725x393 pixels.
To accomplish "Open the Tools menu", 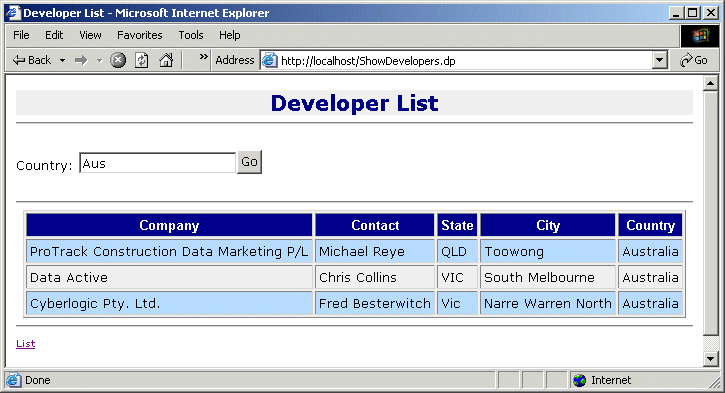I will point(191,35).
